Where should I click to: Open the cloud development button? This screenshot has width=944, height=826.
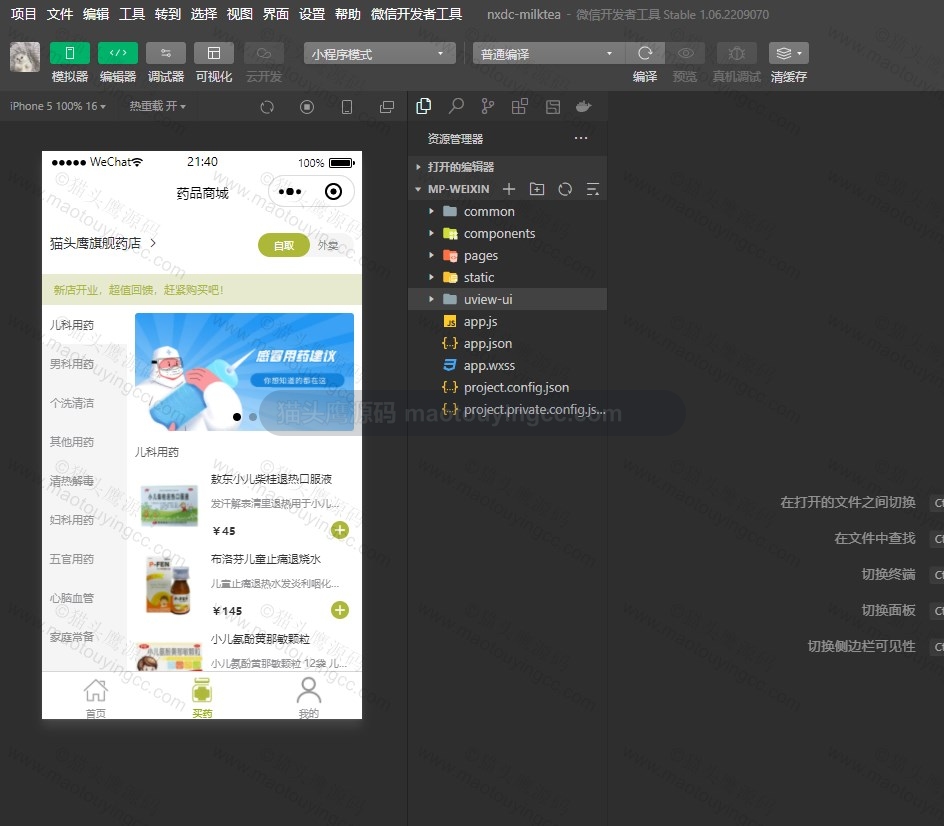point(264,53)
